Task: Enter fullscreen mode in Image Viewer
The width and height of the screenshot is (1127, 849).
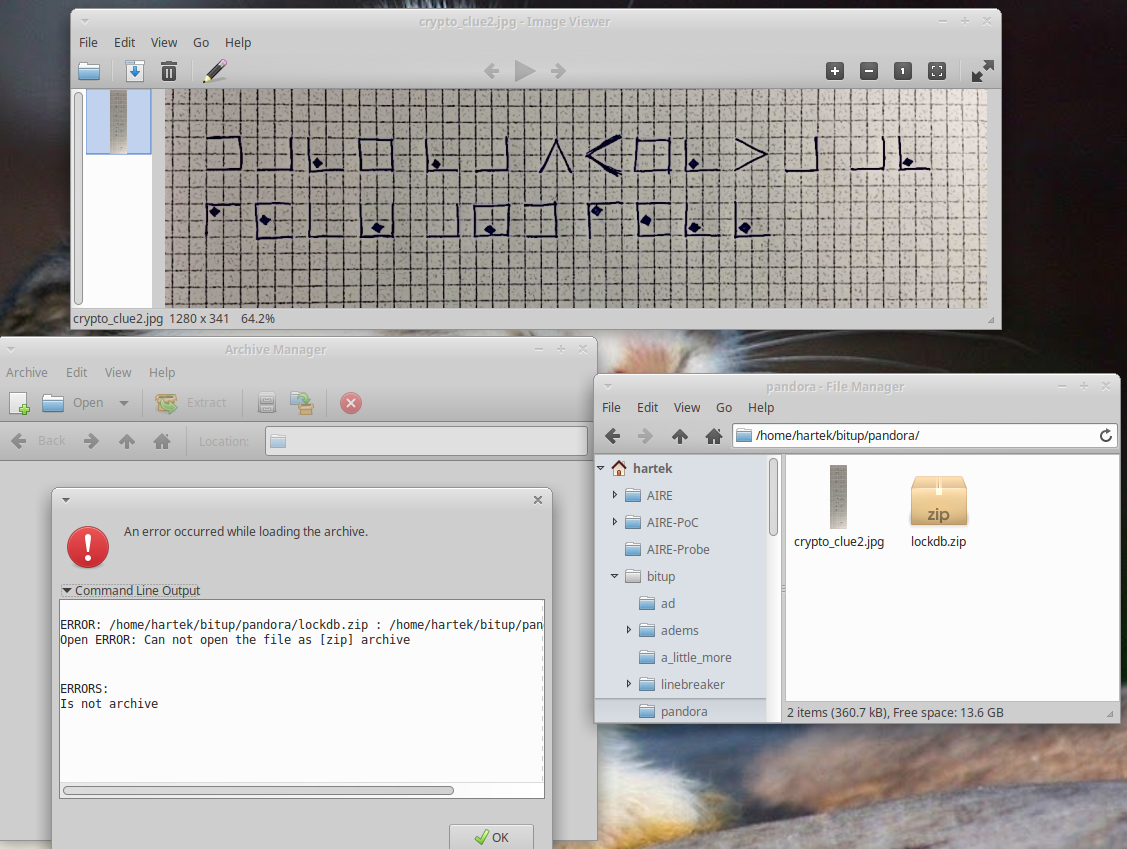Action: pos(983,71)
